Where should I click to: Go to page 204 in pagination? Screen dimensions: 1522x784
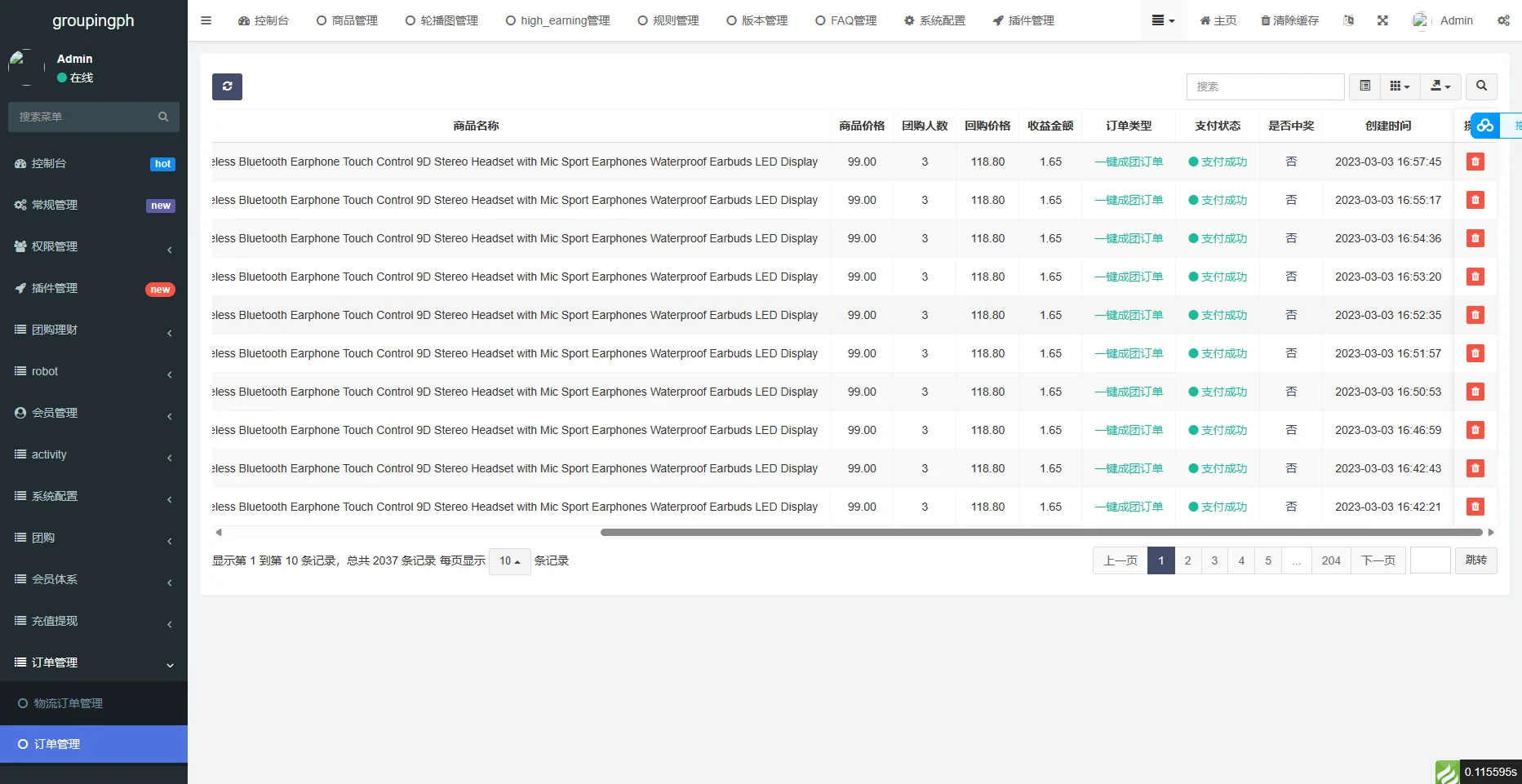click(1331, 560)
